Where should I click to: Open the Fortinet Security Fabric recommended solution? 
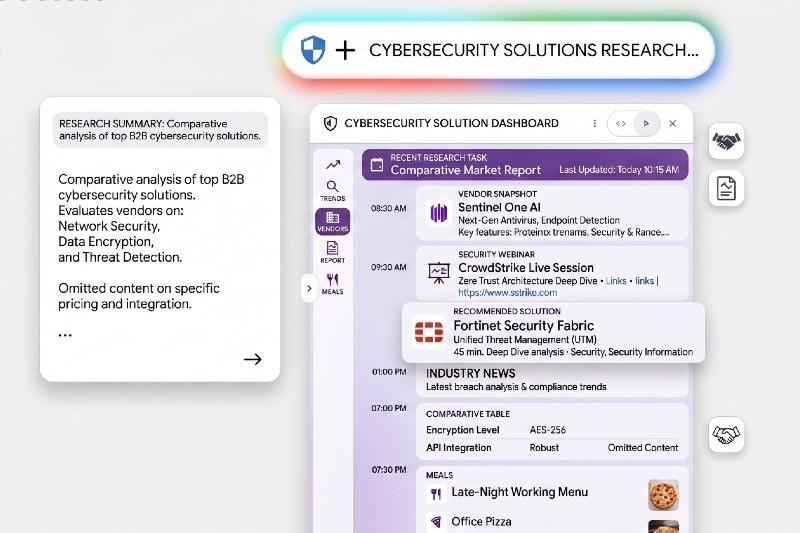553,333
